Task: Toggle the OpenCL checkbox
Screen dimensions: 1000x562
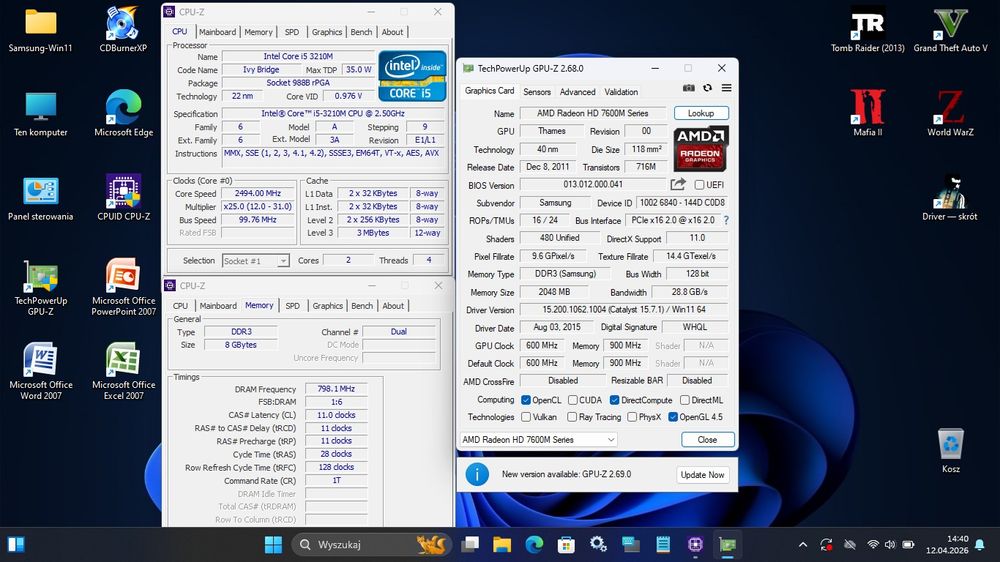Action: point(526,400)
